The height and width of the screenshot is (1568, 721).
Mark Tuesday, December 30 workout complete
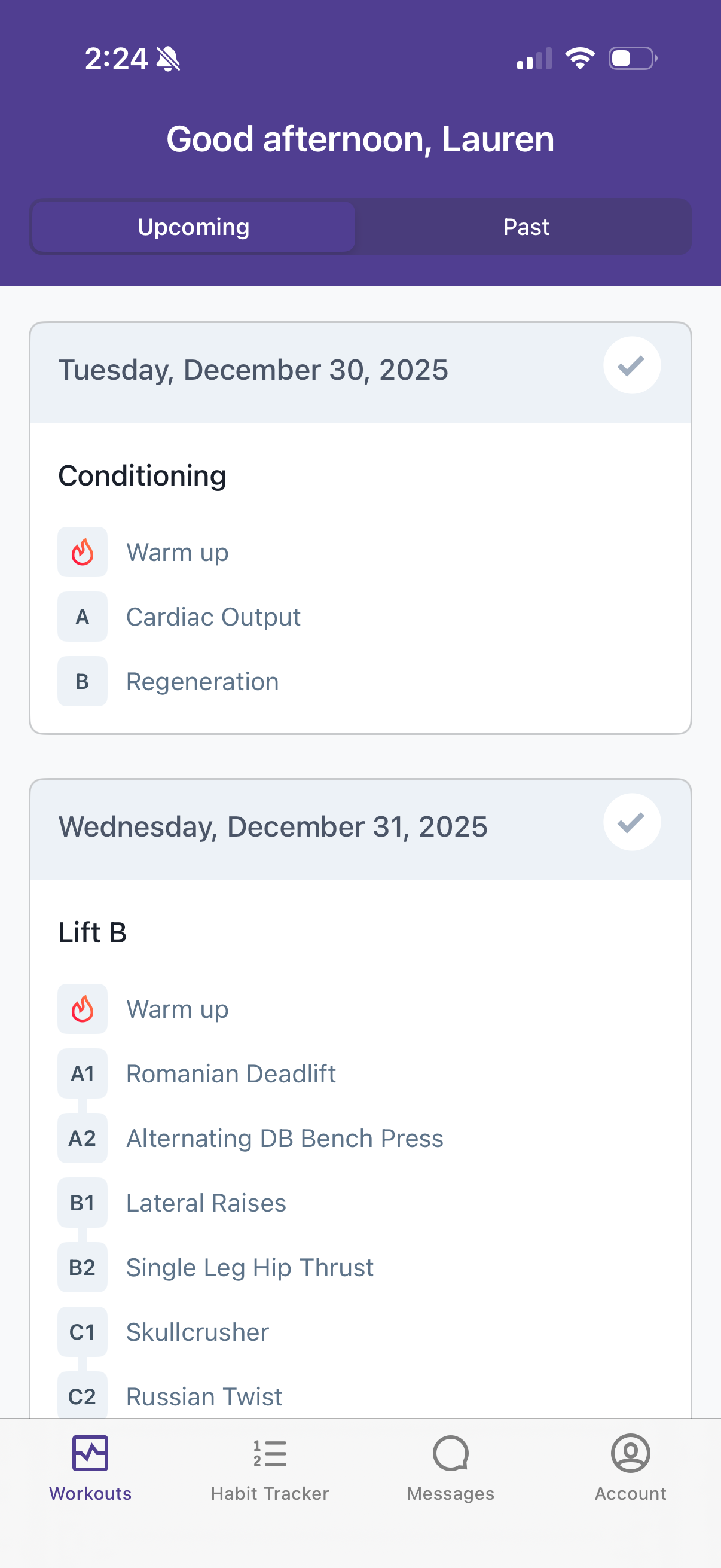coord(631,365)
